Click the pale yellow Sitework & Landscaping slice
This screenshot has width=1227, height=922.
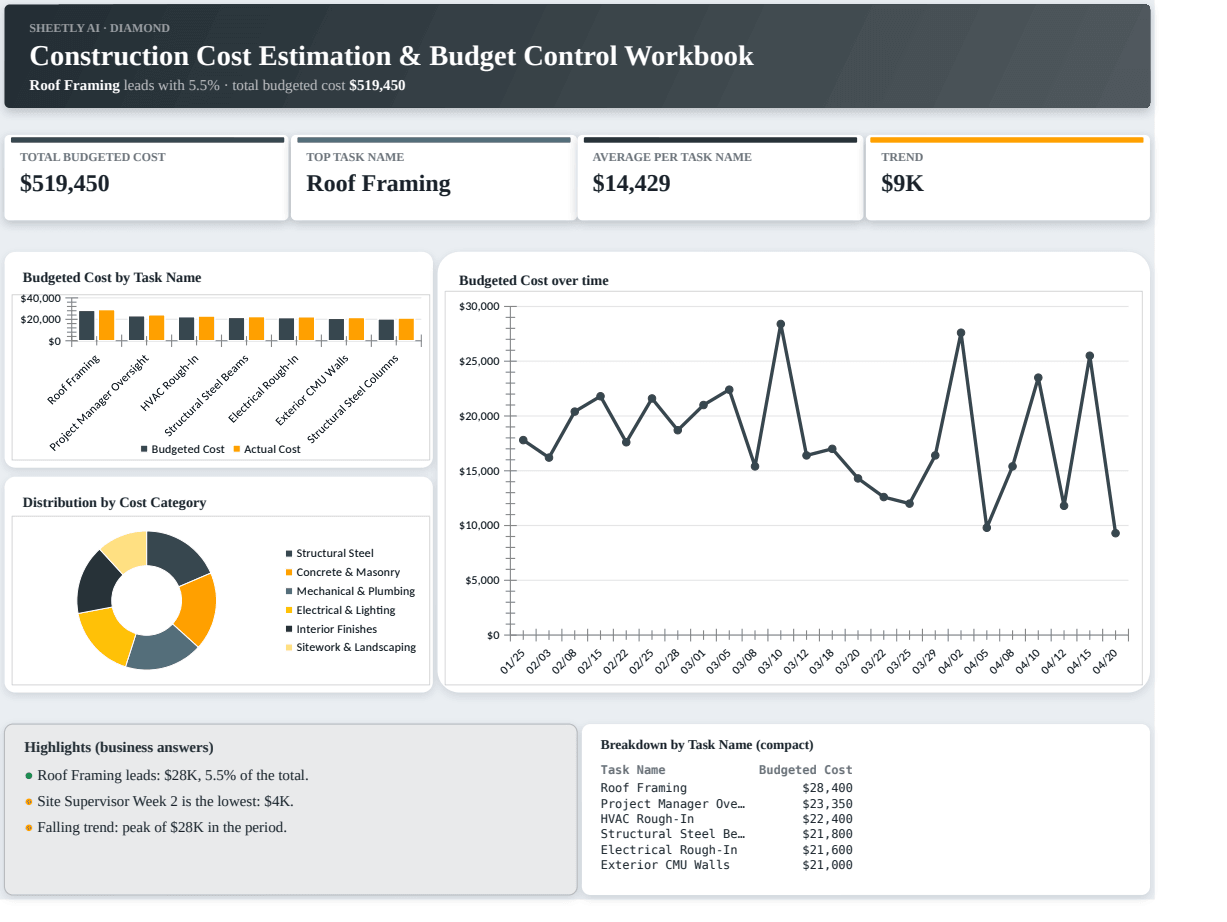point(127,551)
